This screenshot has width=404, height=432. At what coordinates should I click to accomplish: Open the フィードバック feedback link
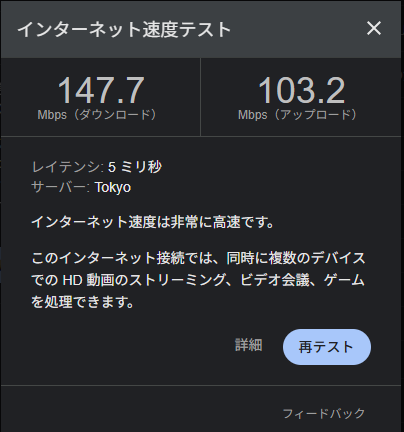(324, 414)
